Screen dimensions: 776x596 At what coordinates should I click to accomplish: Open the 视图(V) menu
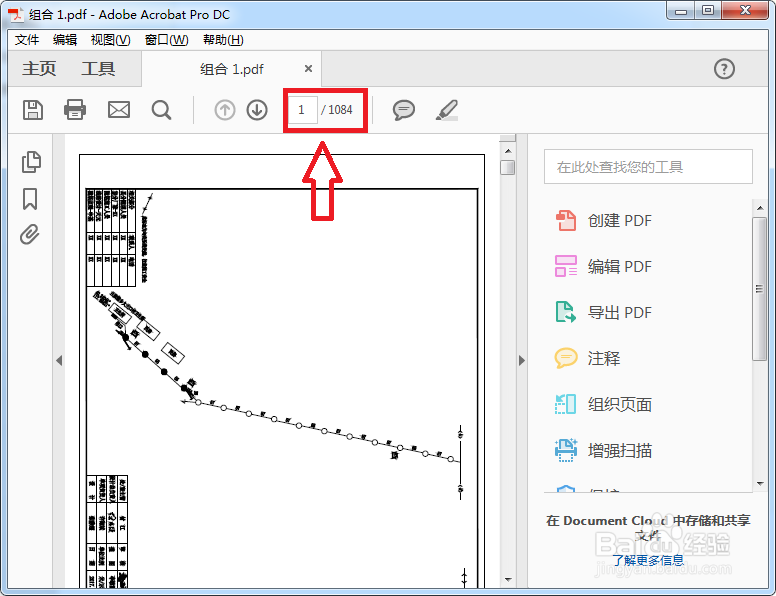(110, 40)
